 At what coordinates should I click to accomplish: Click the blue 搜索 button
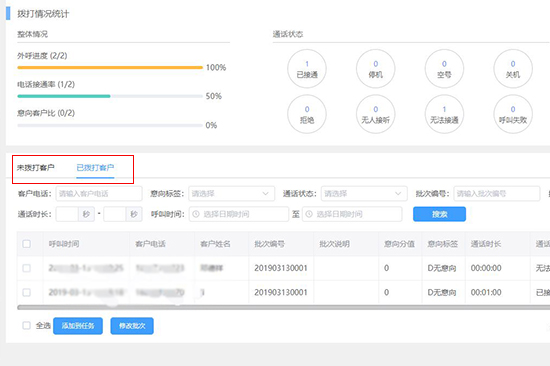pos(440,214)
